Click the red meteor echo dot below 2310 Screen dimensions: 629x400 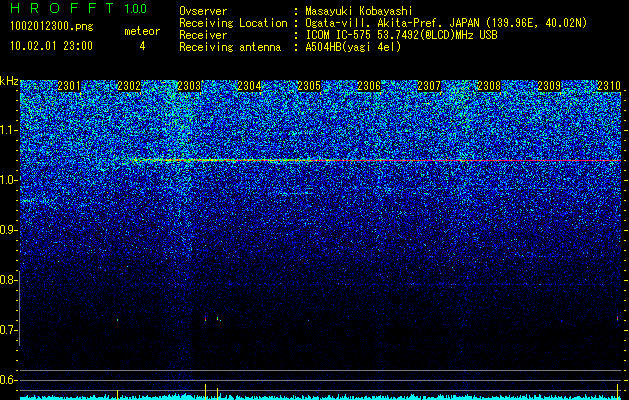point(617,318)
